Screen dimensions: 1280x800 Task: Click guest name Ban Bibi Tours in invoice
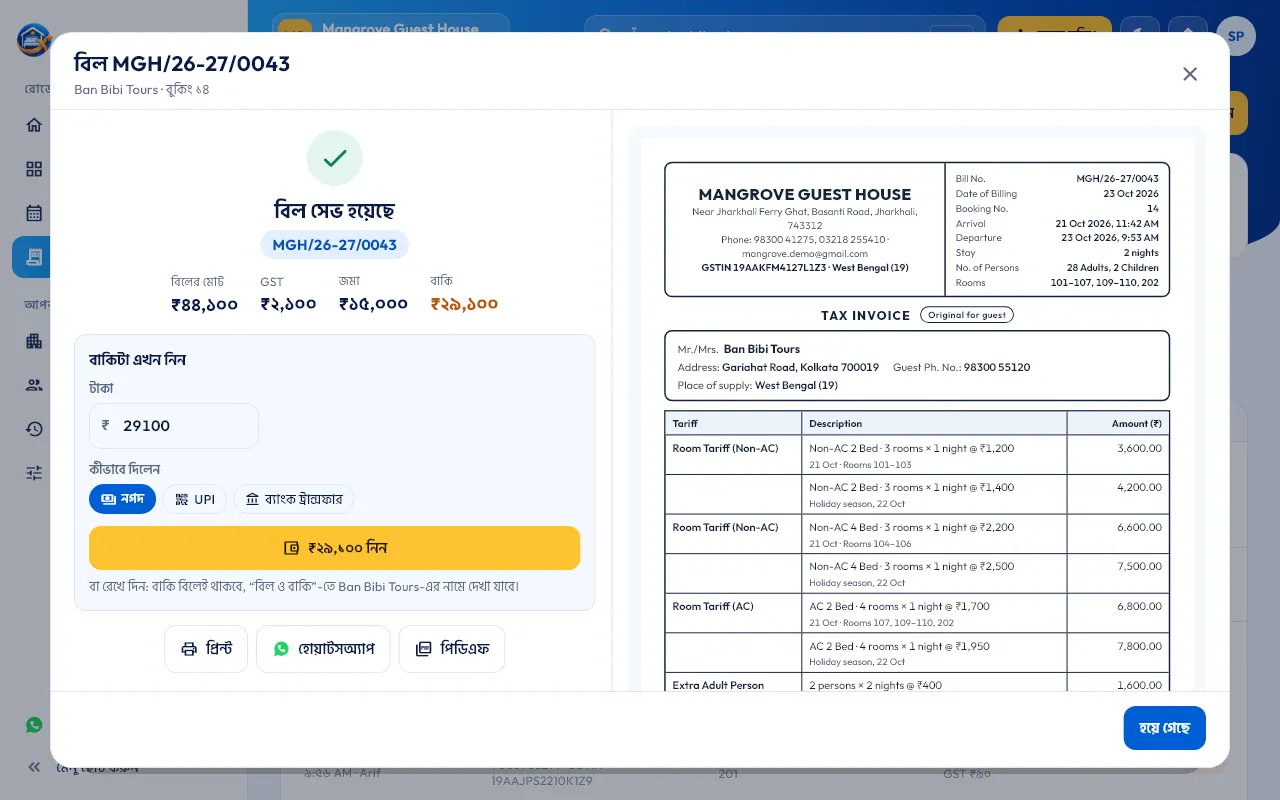[x=762, y=349]
